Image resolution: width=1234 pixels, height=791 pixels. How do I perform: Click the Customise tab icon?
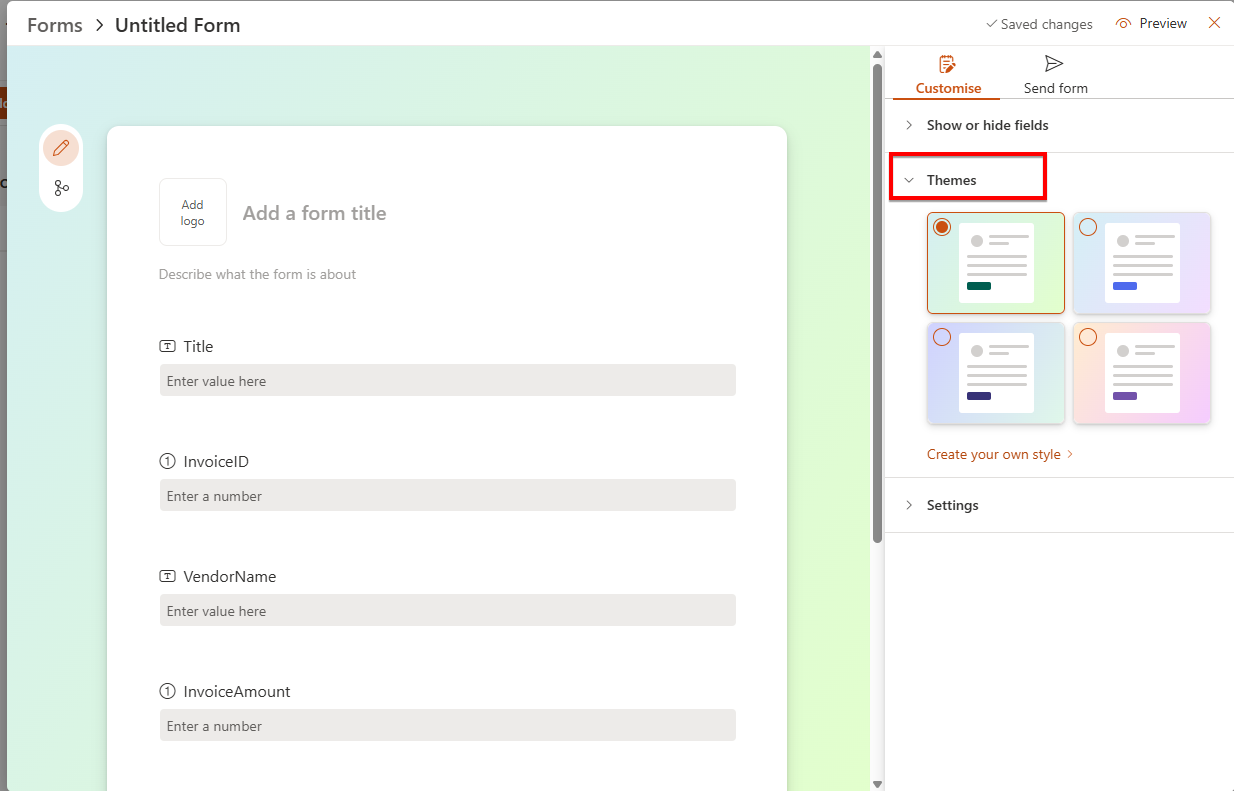[x=948, y=65]
